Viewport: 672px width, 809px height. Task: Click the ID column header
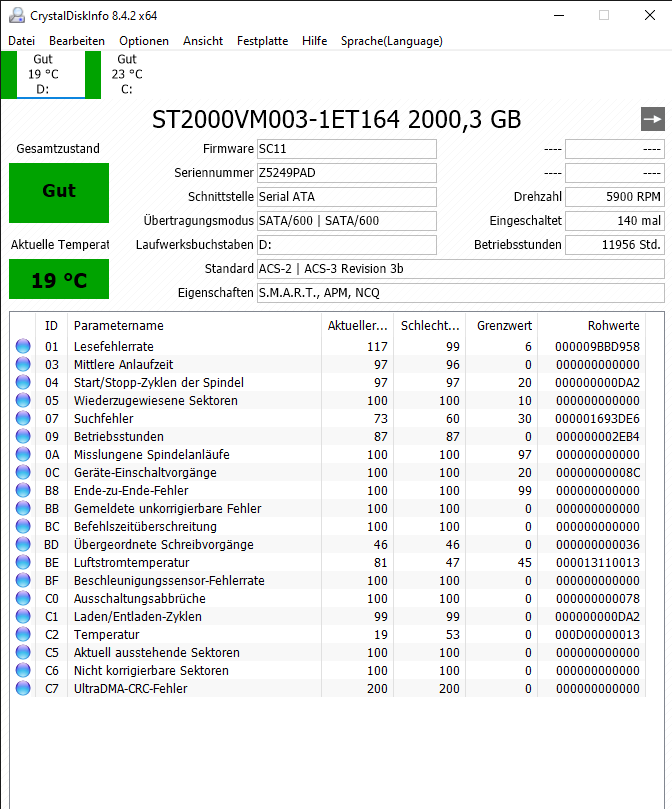(x=51, y=326)
